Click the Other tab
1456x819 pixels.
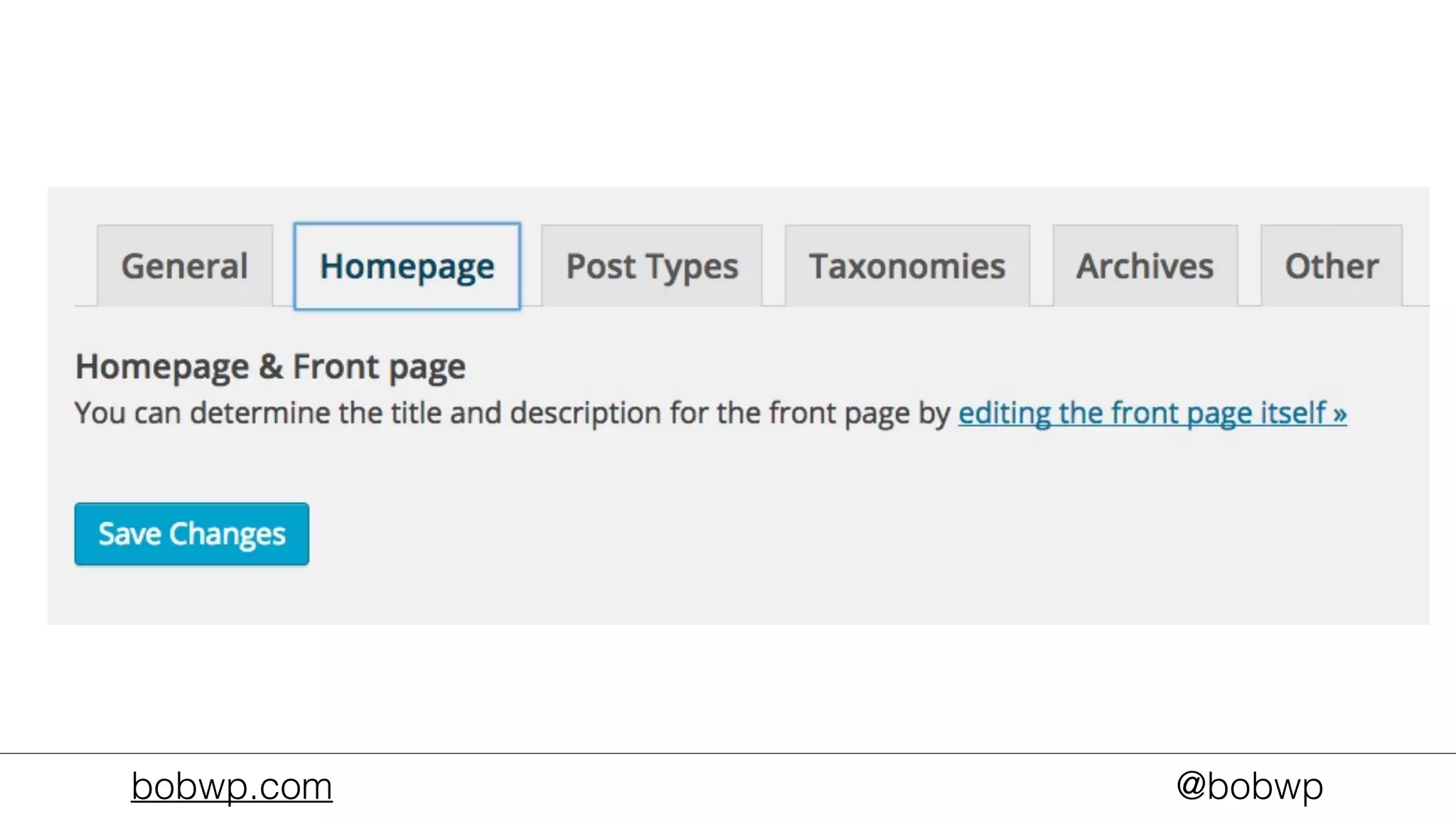point(1332,267)
